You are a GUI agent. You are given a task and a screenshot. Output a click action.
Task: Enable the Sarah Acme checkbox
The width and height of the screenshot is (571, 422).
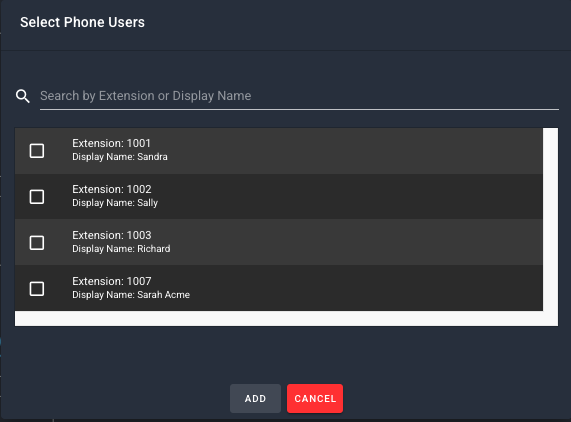(x=37, y=289)
